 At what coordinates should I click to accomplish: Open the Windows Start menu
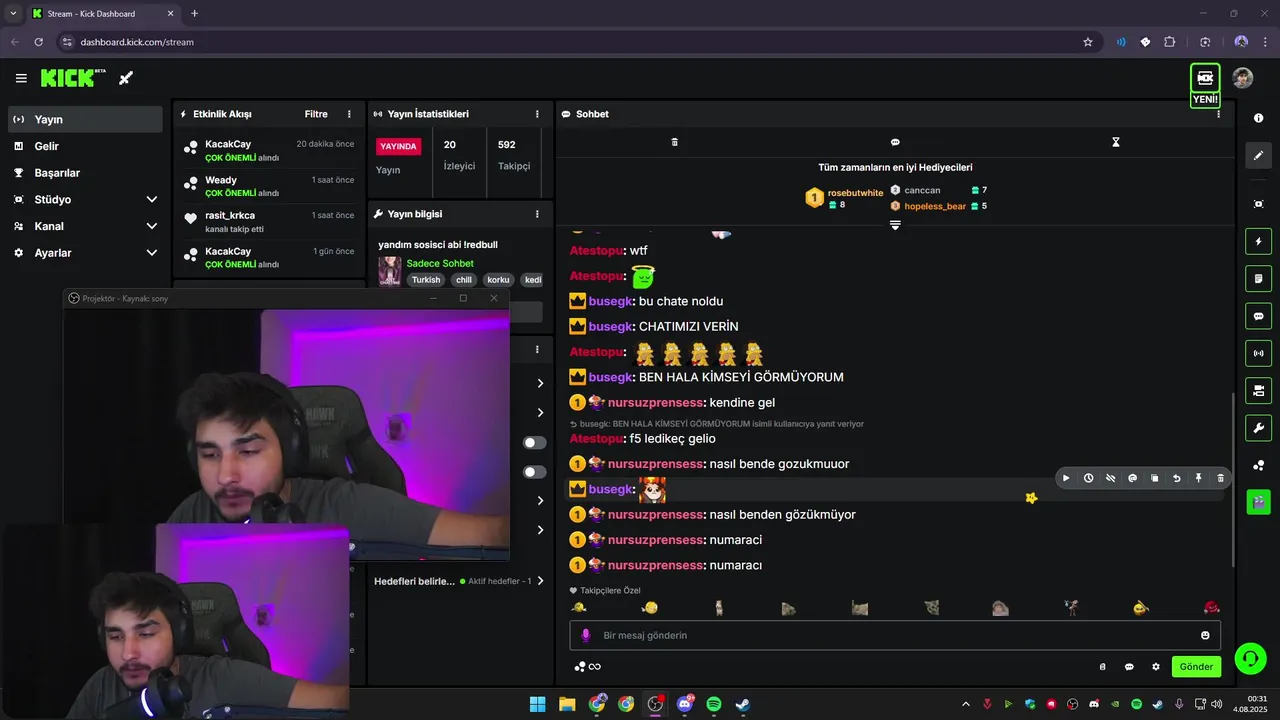click(538, 704)
